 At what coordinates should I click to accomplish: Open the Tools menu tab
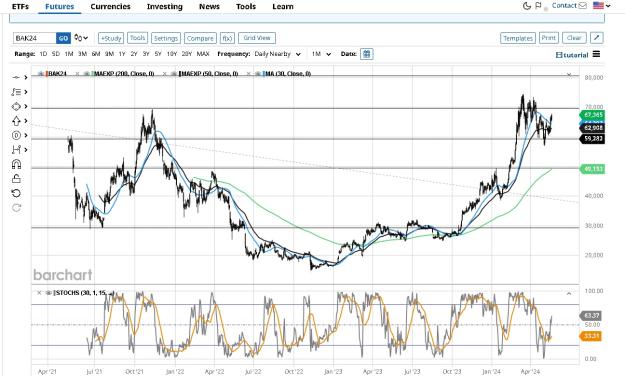pyautogui.click(x=246, y=6)
